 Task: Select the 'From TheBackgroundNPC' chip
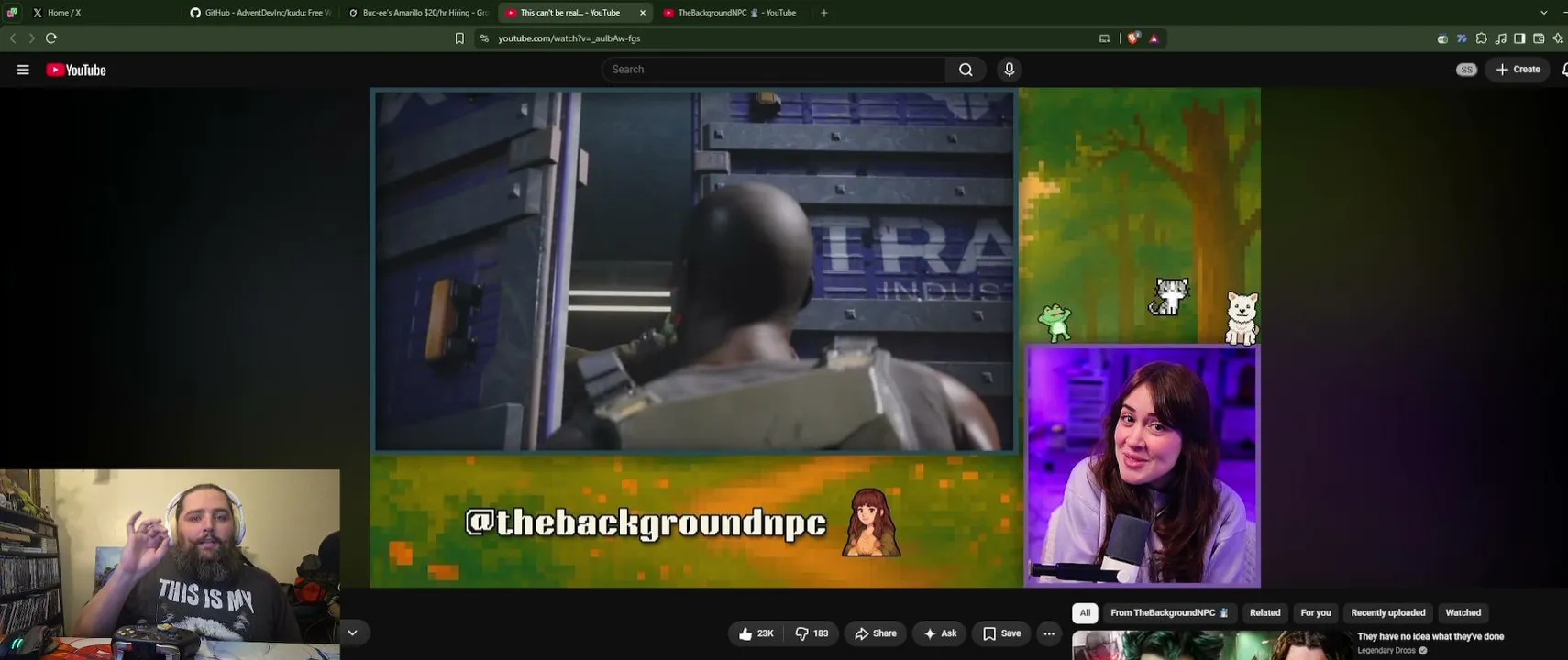pyautogui.click(x=1169, y=612)
